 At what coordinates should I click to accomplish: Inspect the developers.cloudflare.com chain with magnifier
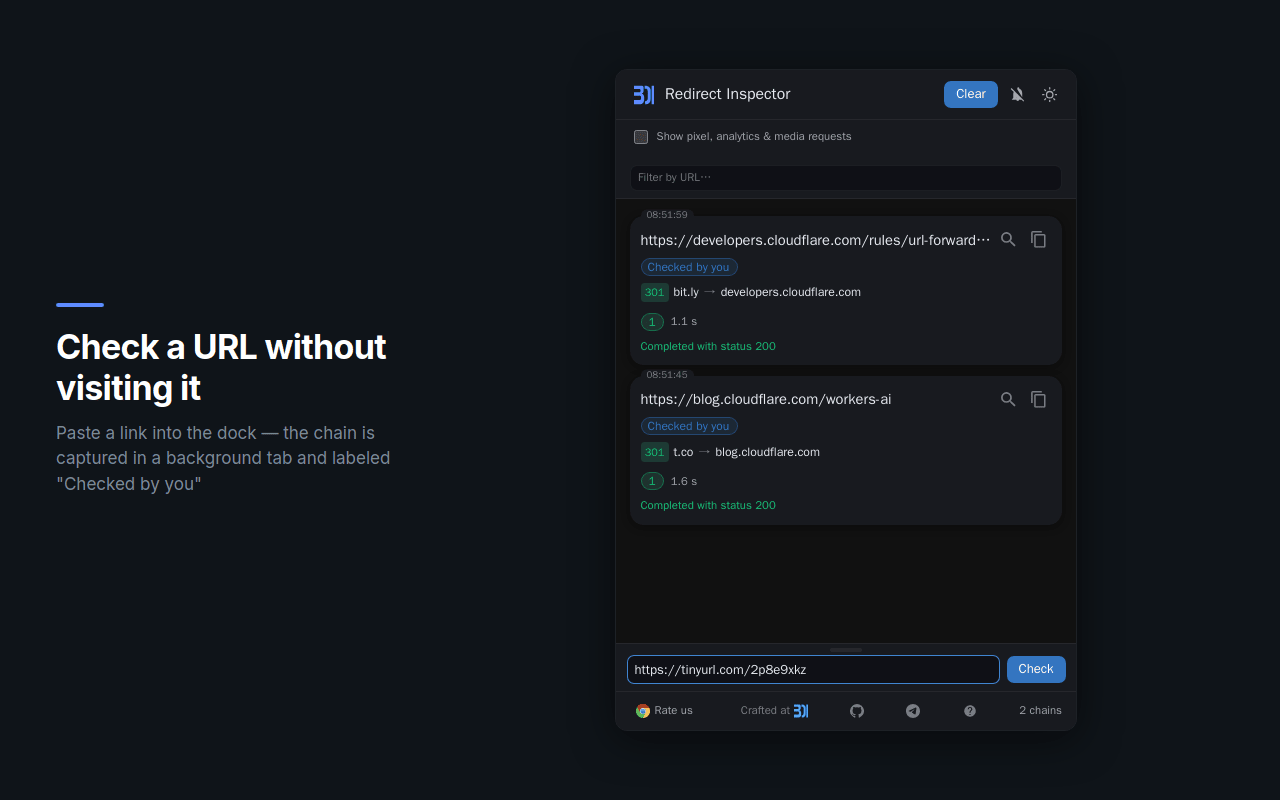point(1008,240)
